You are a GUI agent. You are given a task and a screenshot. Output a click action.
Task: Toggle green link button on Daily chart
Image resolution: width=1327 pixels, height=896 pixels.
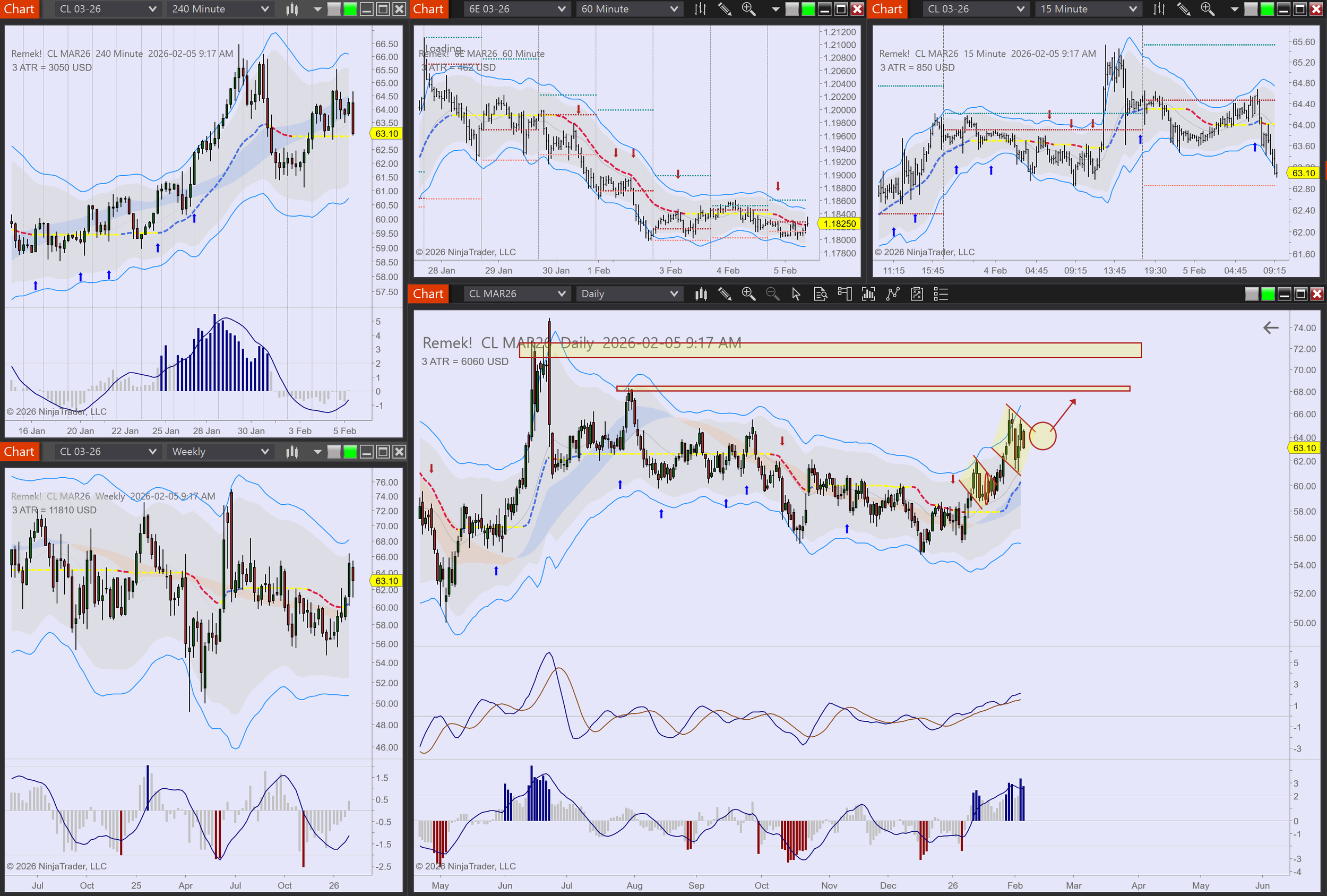click(x=1268, y=294)
